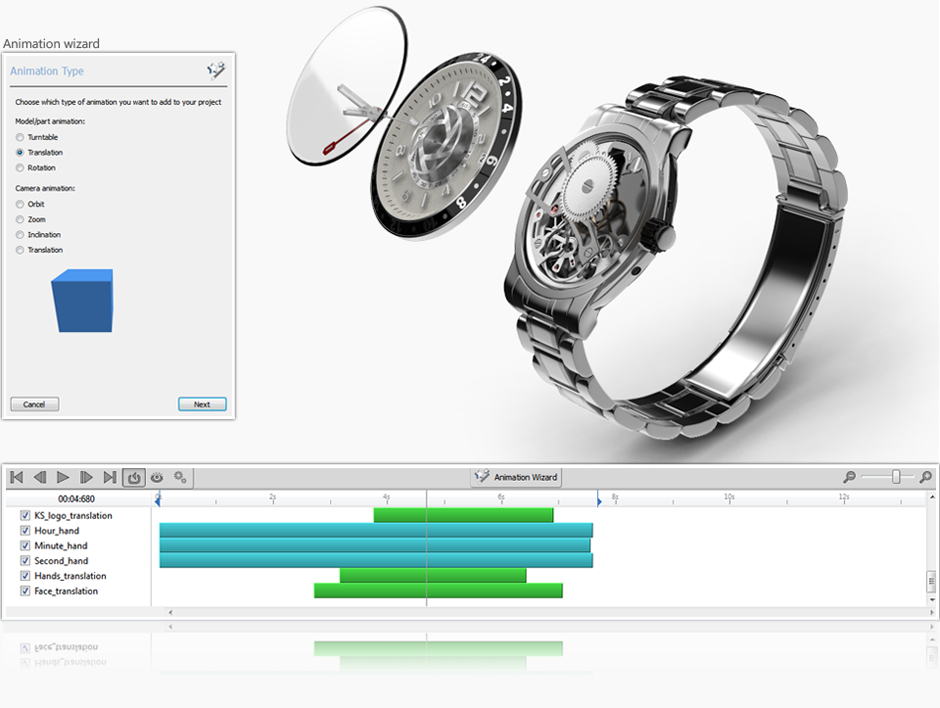This screenshot has width=940, height=708.
Task: Select the Orbit camera animation
Action: [20, 204]
